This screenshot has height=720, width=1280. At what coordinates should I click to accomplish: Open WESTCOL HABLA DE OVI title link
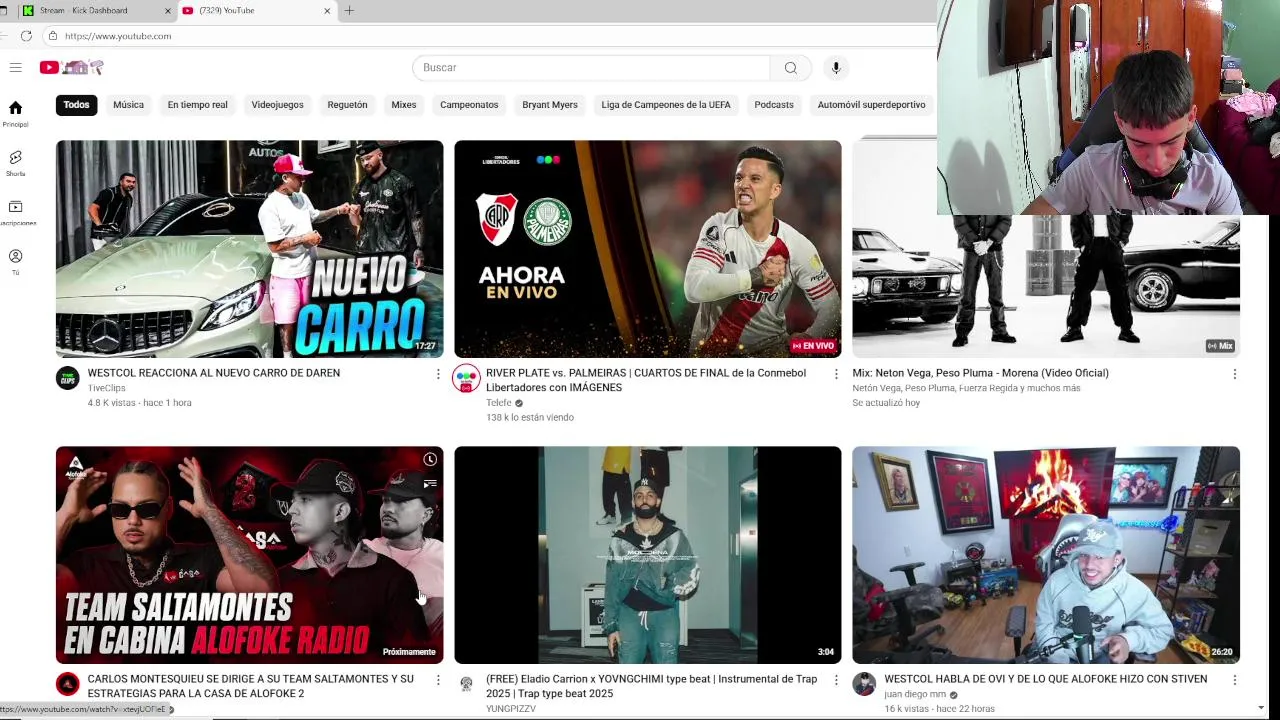click(x=1046, y=679)
